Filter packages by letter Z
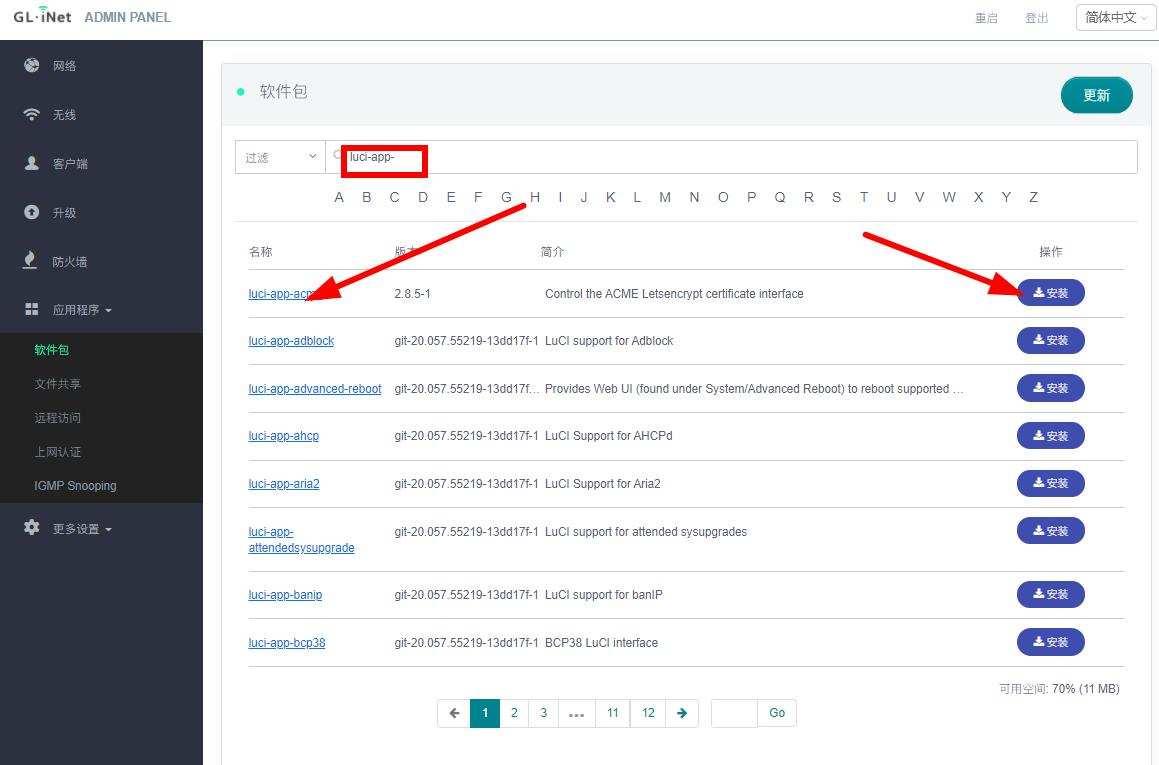This screenshot has height=765, width=1159. point(1033,197)
